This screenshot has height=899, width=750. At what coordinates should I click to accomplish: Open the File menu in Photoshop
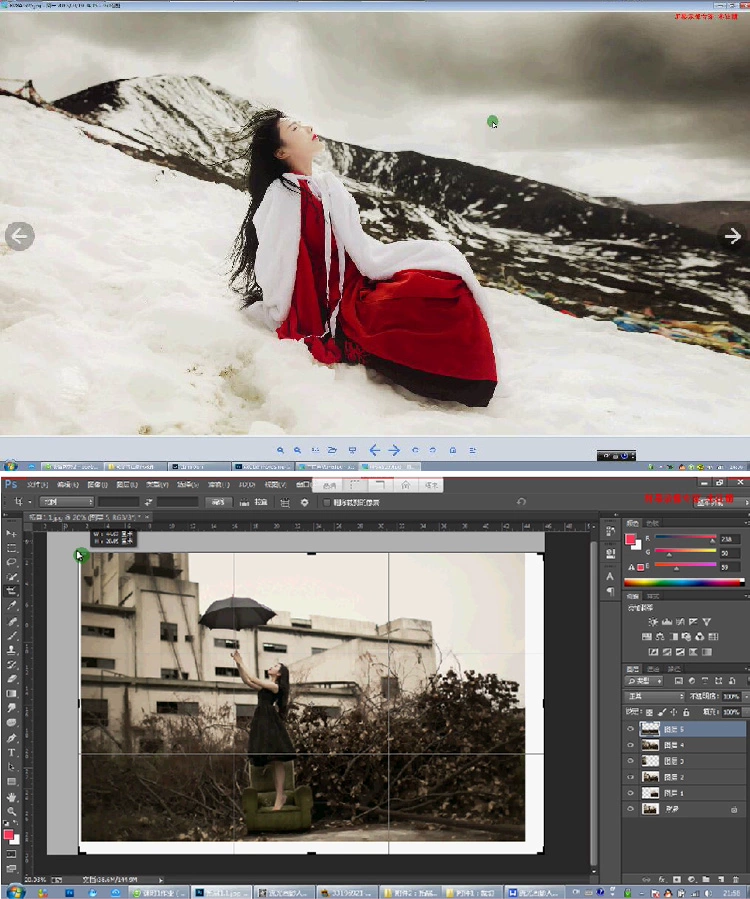(x=37, y=484)
